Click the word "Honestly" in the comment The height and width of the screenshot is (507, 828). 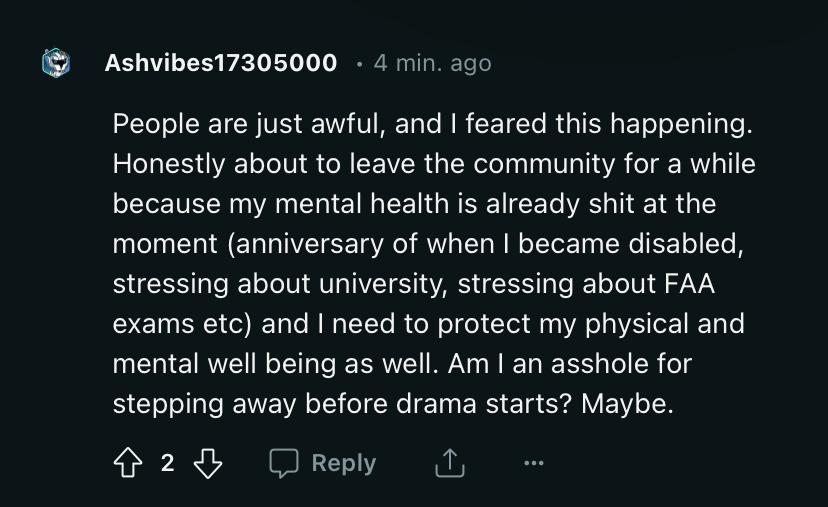(x=163, y=164)
